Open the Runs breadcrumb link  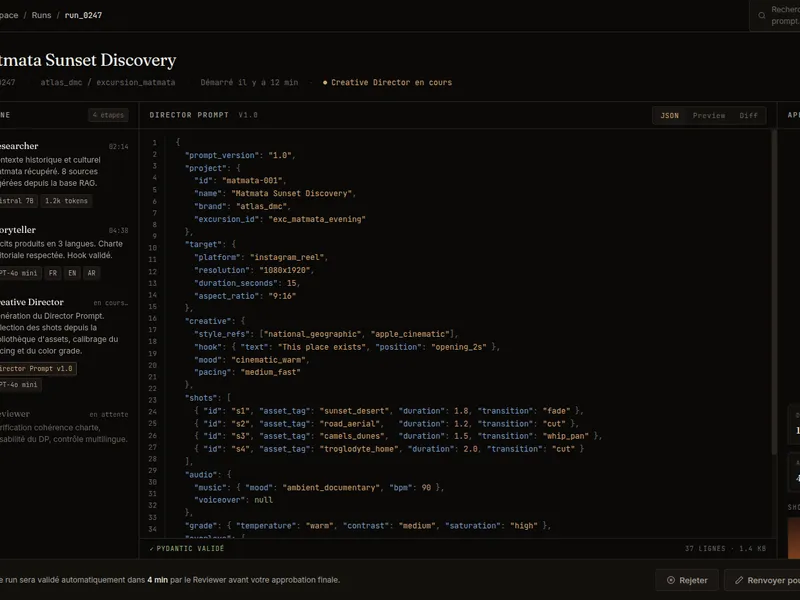click(x=41, y=15)
